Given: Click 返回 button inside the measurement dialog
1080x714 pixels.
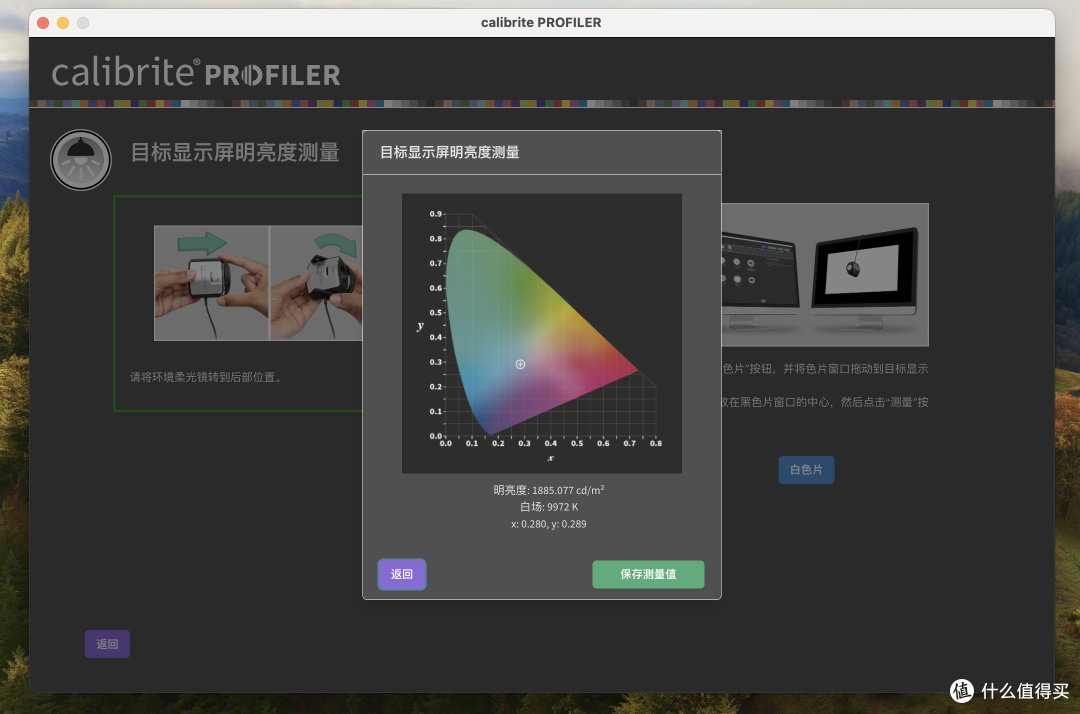Looking at the screenshot, I should (x=402, y=574).
